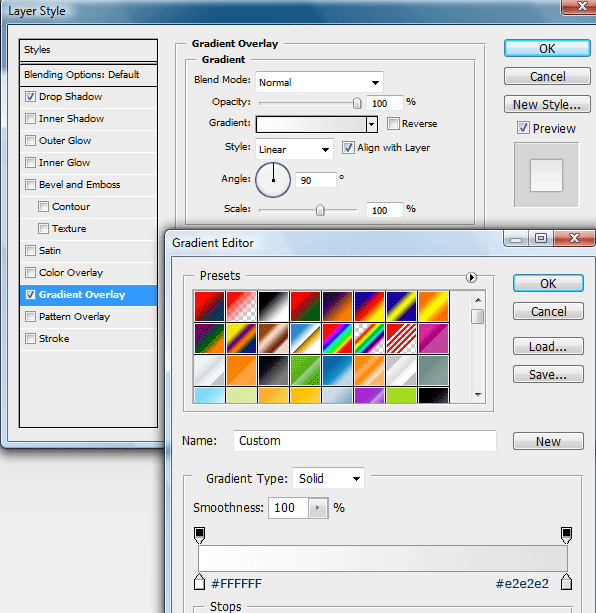Enable the Outer Glow checkbox

30,140
